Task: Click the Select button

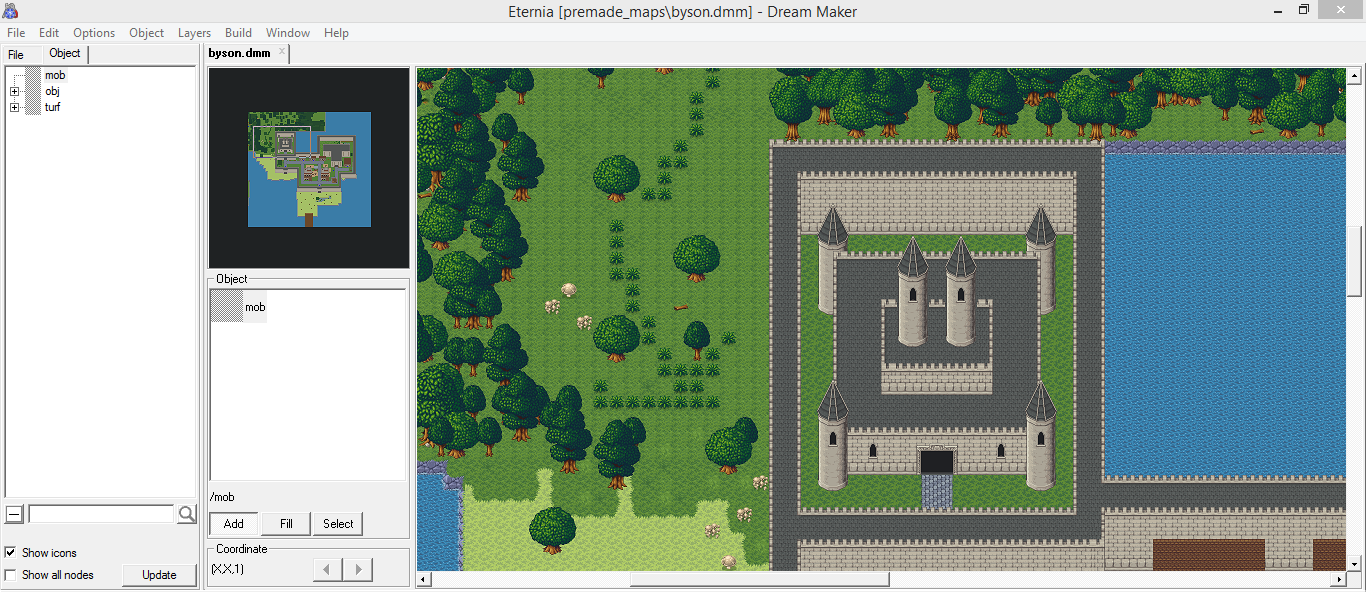Action: [338, 524]
